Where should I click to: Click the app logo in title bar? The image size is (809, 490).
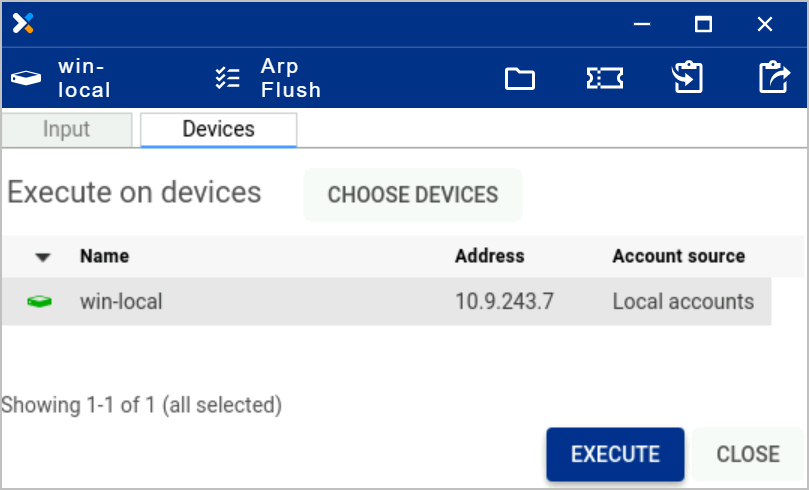click(x=23, y=24)
